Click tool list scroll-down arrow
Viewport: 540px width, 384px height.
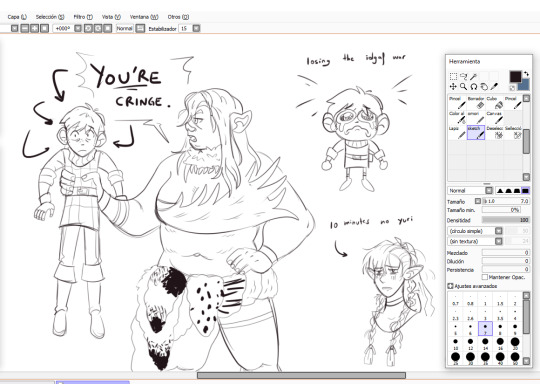[526, 177]
